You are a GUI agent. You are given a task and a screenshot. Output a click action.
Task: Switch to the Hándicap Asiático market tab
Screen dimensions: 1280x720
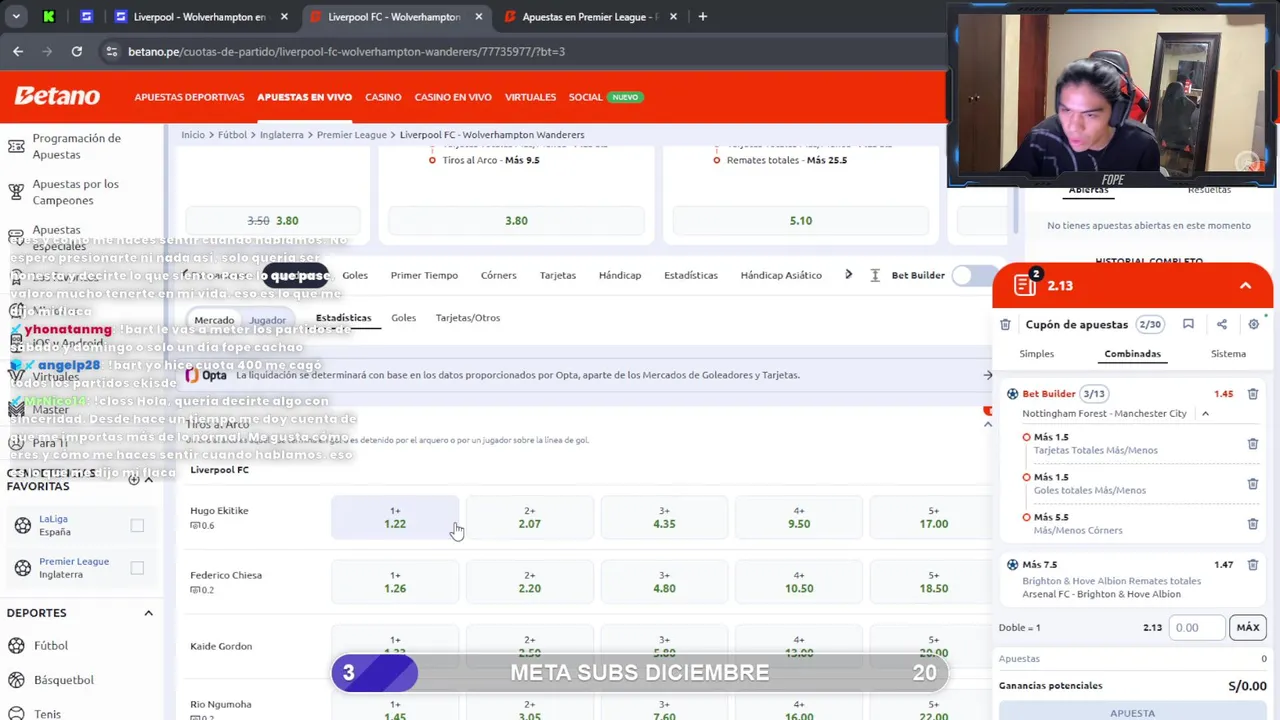[x=781, y=275]
